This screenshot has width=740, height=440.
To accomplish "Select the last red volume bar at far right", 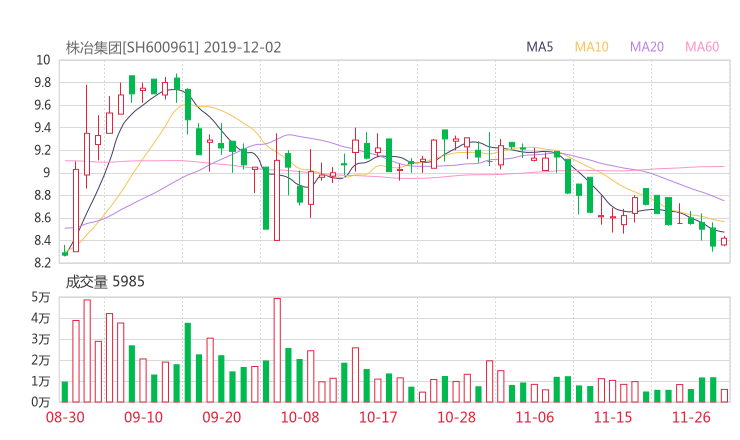I will (x=724, y=396).
